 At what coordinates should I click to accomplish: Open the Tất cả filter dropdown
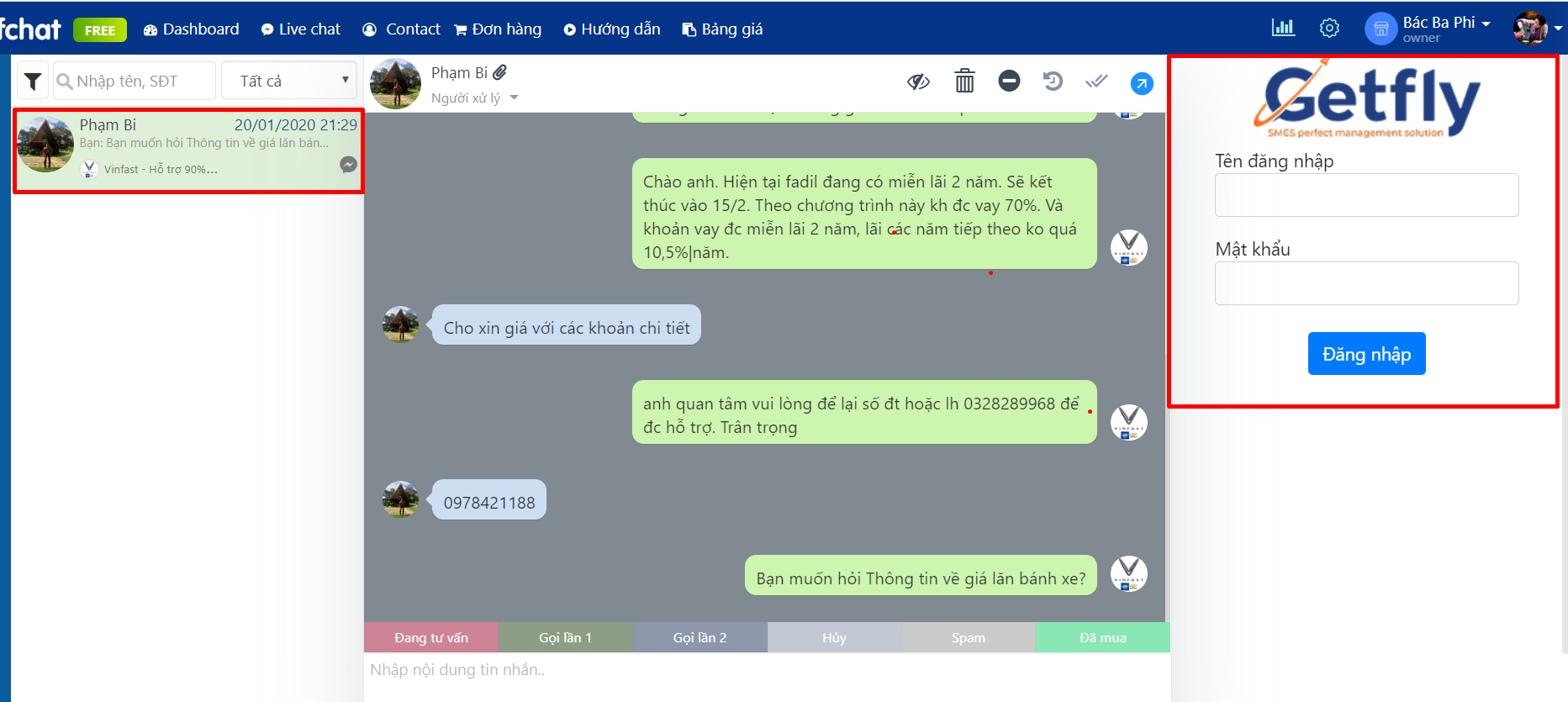pos(289,81)
